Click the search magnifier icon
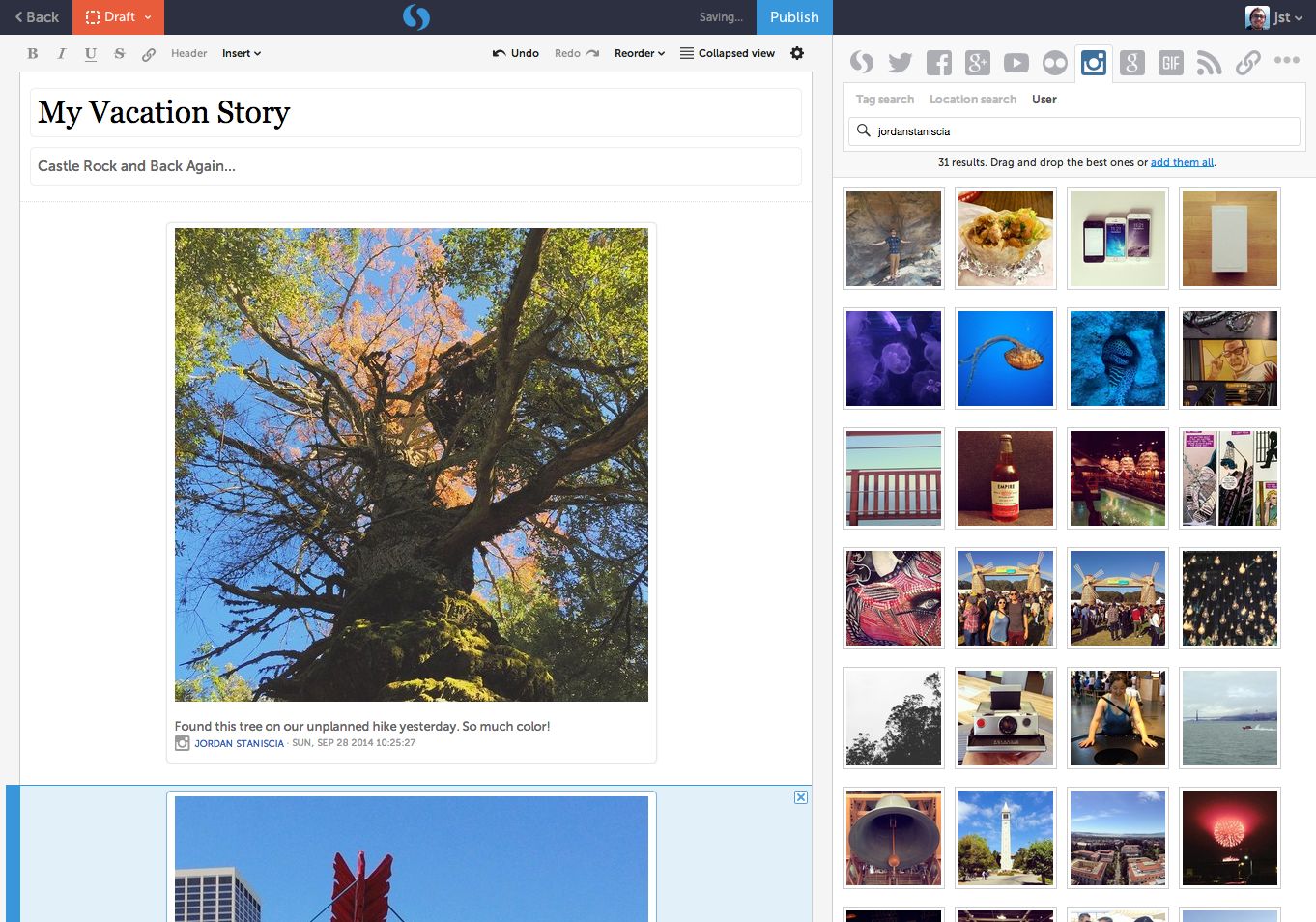Viewport: 1316px width, 922px height. tap(864, 130)
